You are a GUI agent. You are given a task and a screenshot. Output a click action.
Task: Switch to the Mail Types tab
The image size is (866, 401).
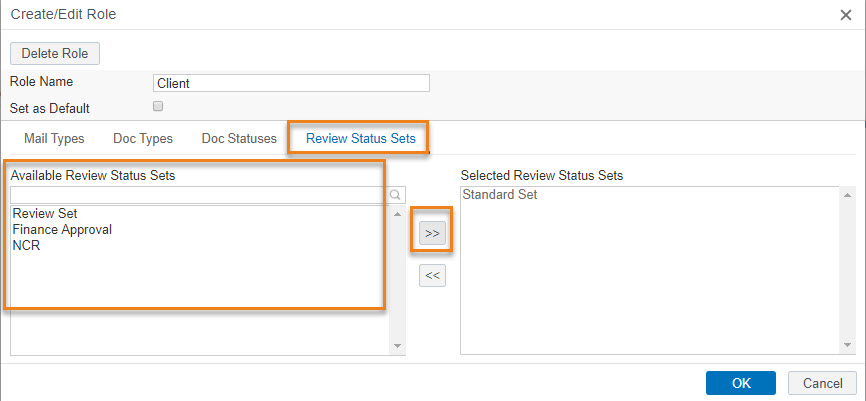(54, 139)
